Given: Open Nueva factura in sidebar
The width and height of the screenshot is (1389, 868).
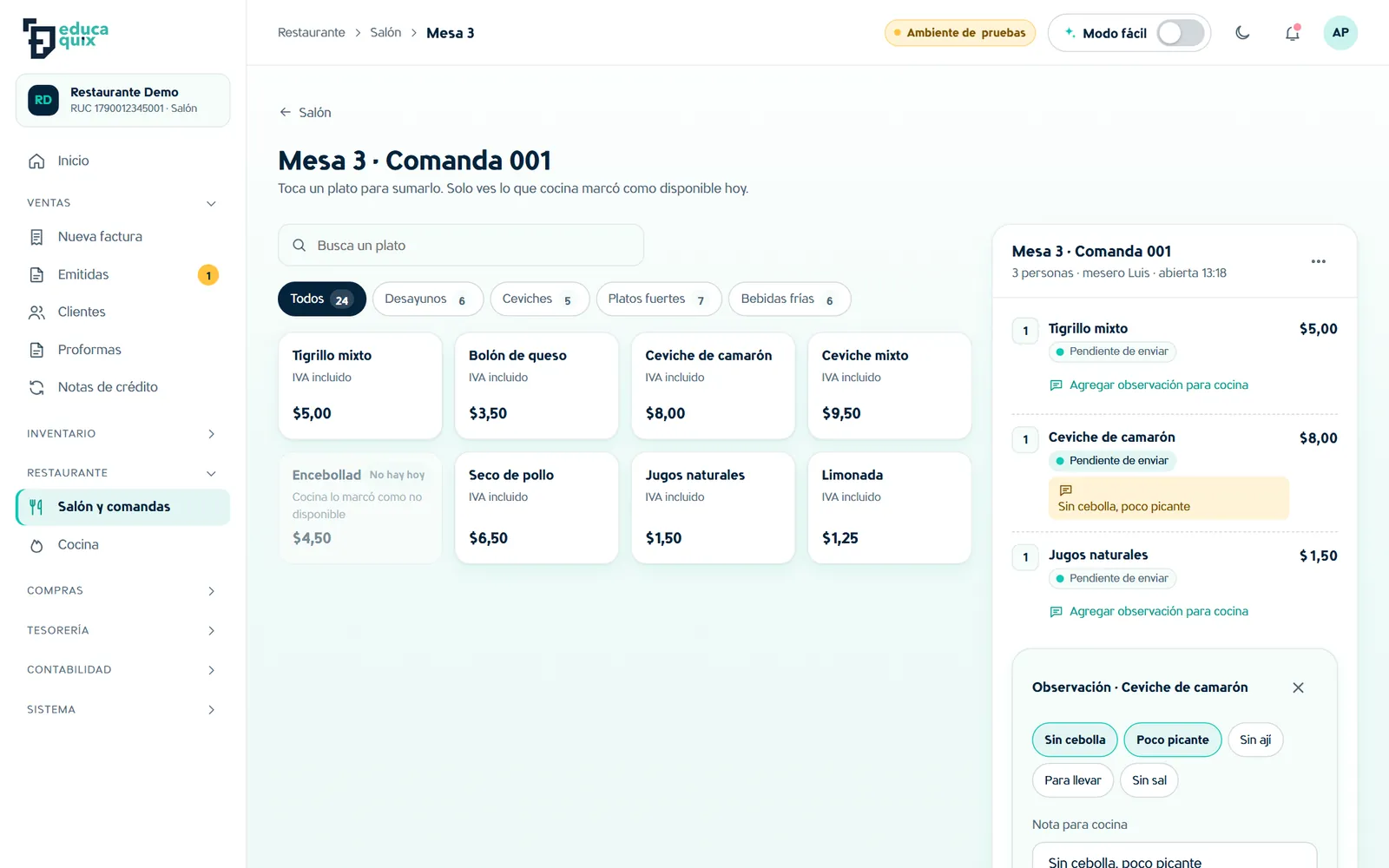Looking at the screenshot, I should [122, 237].
